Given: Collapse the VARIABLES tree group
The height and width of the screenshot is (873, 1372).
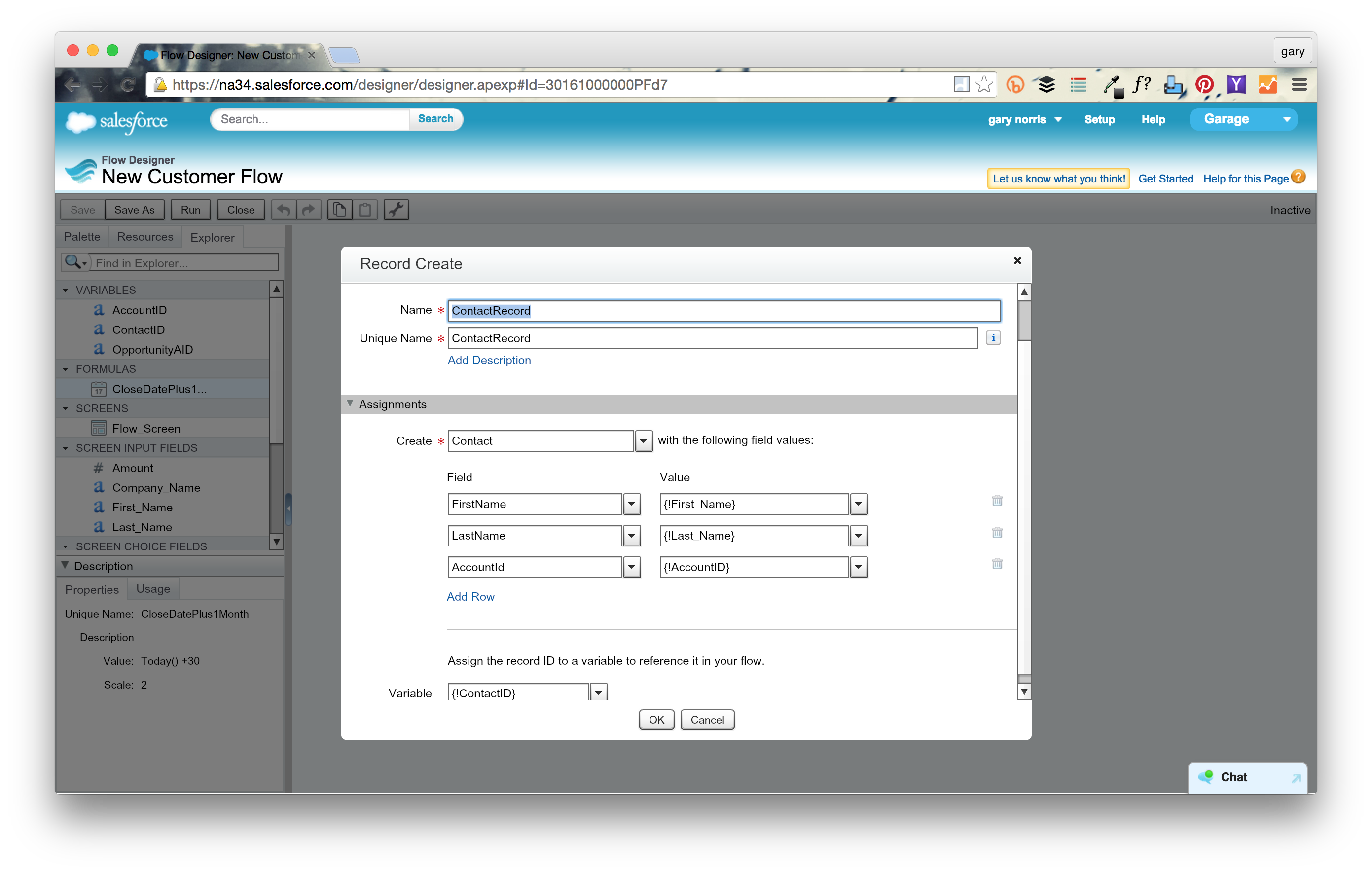Looking at the screenshot, I should 66,290.
